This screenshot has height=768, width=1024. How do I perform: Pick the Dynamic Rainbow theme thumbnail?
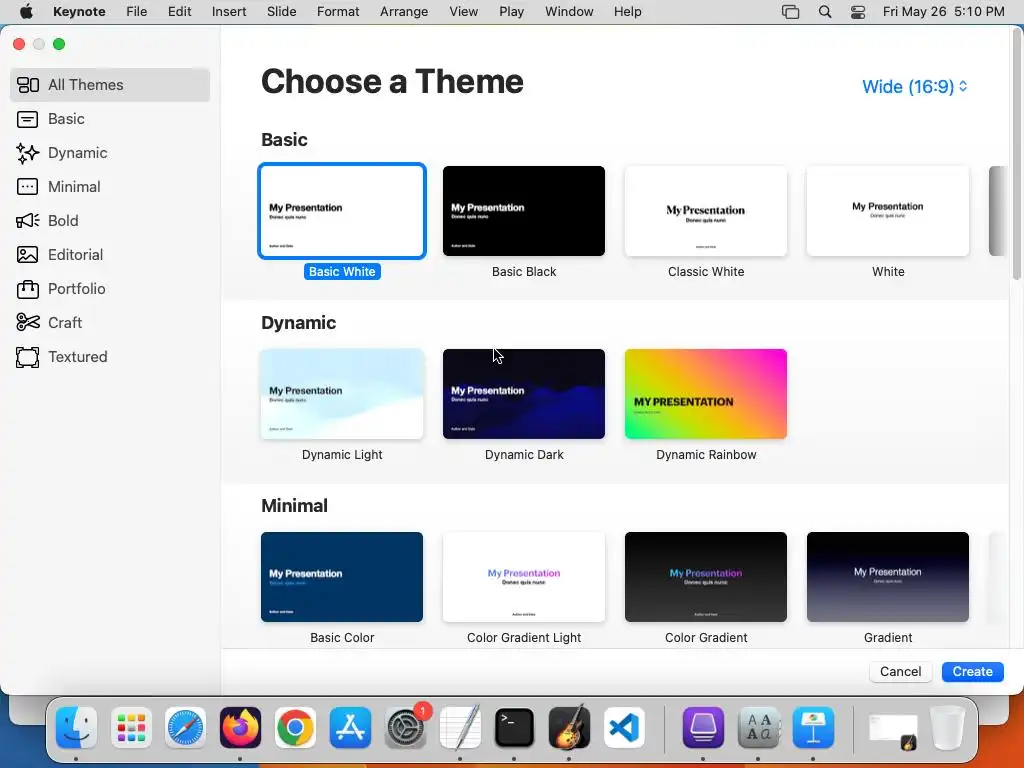705,394
